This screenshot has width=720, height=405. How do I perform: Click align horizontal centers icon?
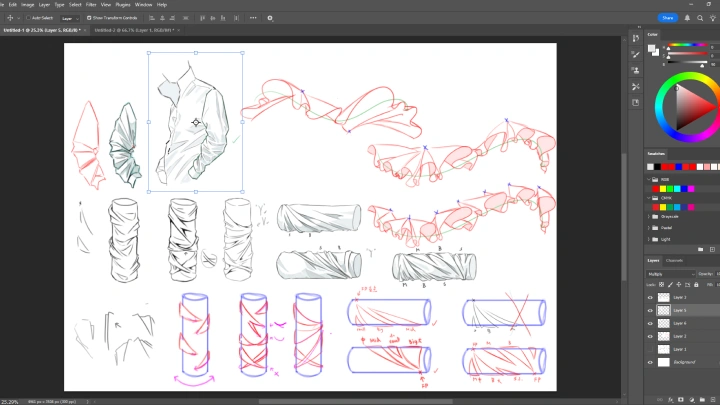coord(162,18)
